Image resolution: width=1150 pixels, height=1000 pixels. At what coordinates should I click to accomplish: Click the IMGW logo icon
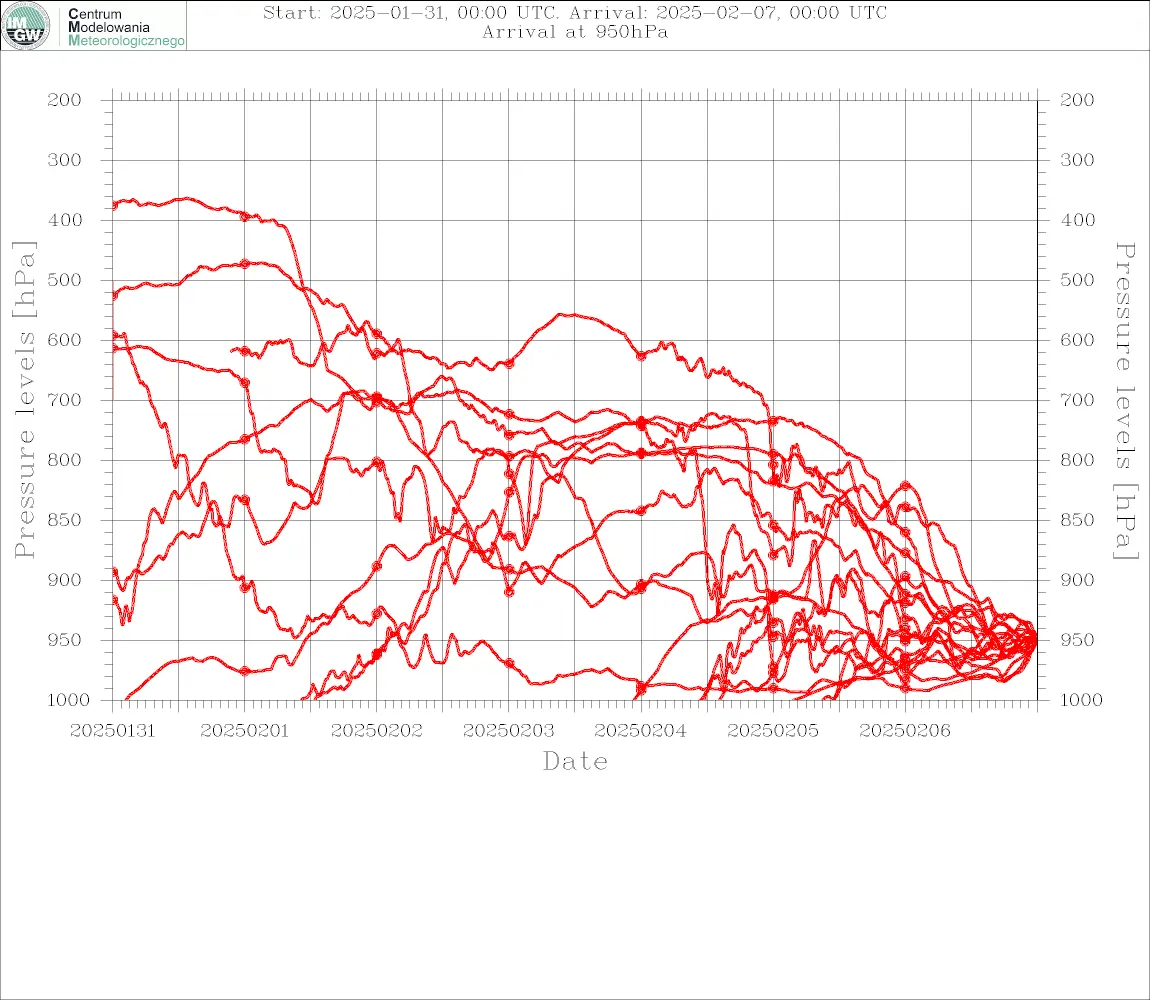[x=26, y=26]
